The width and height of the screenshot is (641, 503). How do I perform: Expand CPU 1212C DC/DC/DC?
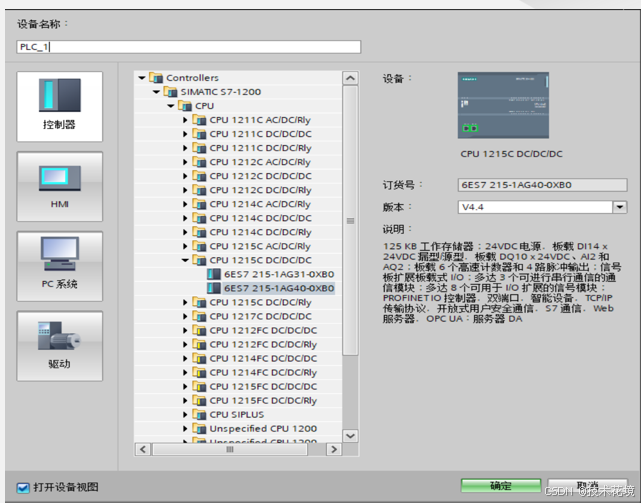pyautogui.click(x=185, y=176)
